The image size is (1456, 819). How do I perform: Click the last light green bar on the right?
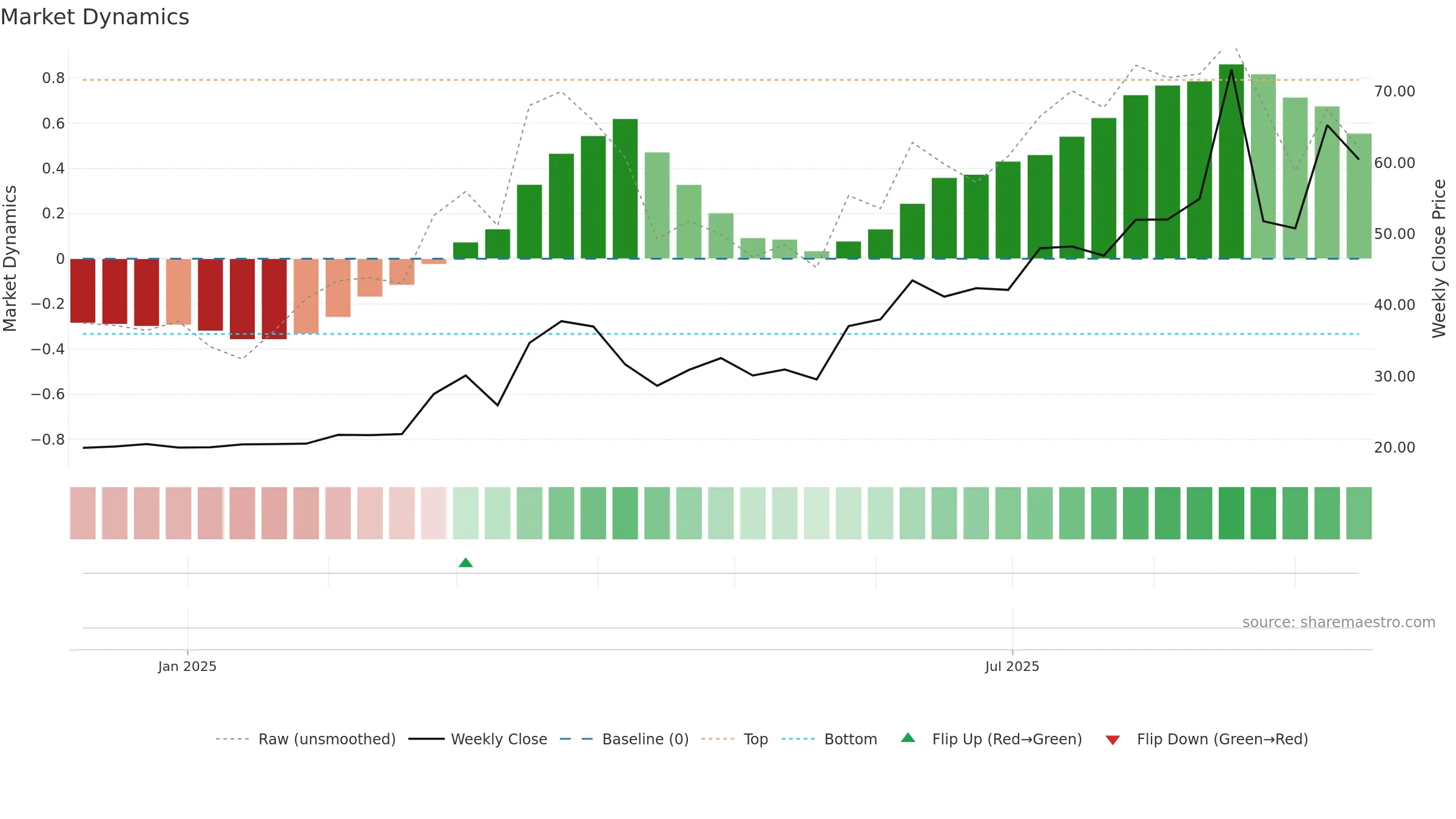[1359, 196]
